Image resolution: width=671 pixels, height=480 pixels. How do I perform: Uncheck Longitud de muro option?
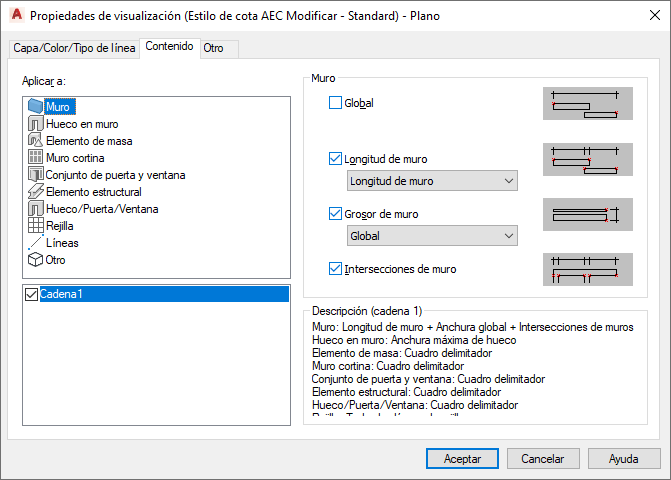coord(335,159)
